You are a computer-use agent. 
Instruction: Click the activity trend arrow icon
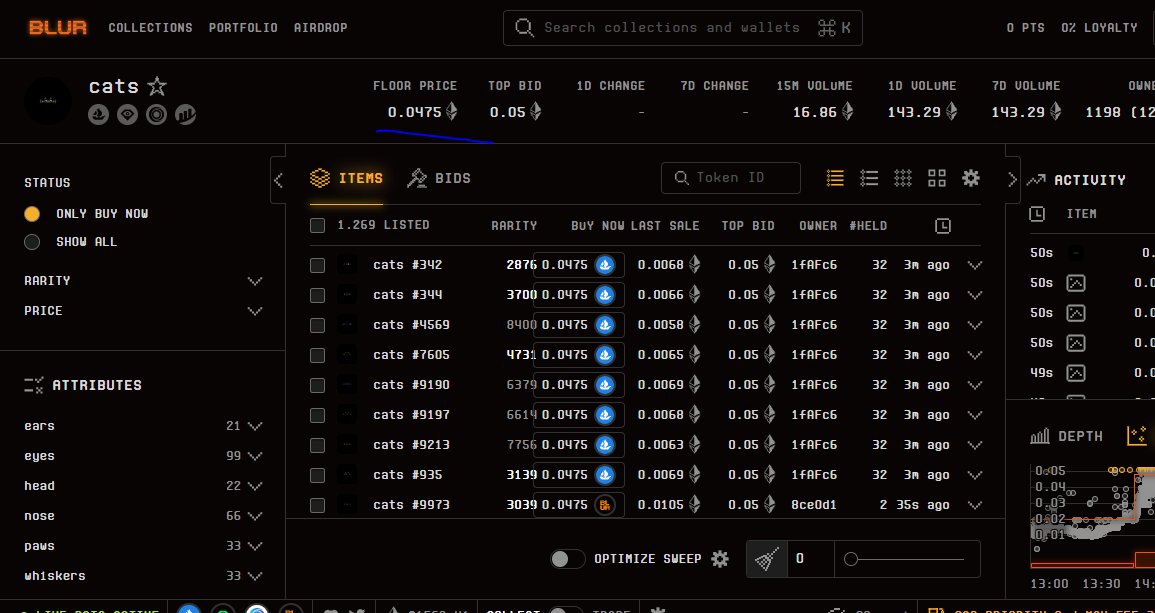pos(1036,180)
